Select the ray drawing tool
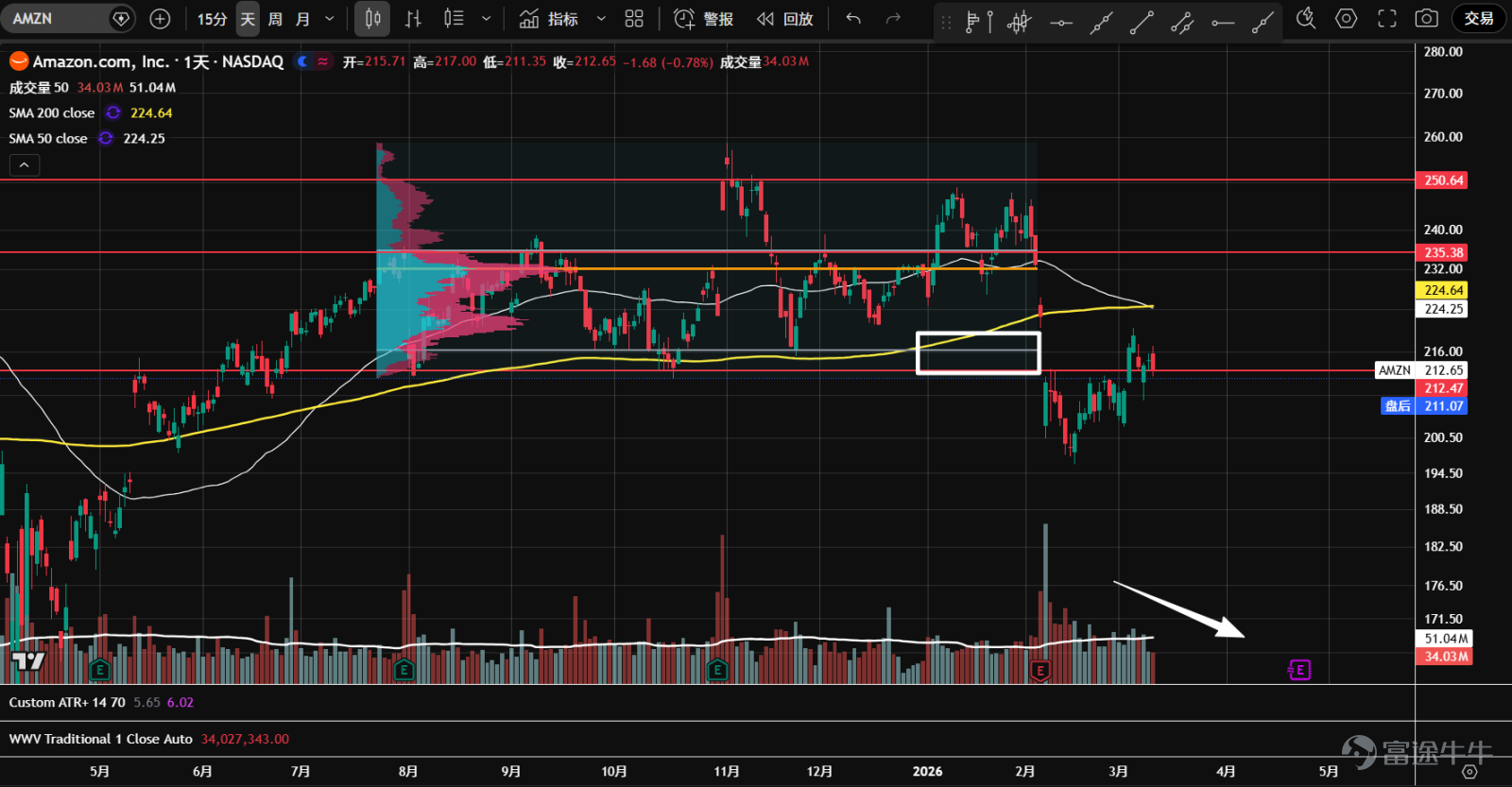1512x787 pixels. (x=1263, y=22)
